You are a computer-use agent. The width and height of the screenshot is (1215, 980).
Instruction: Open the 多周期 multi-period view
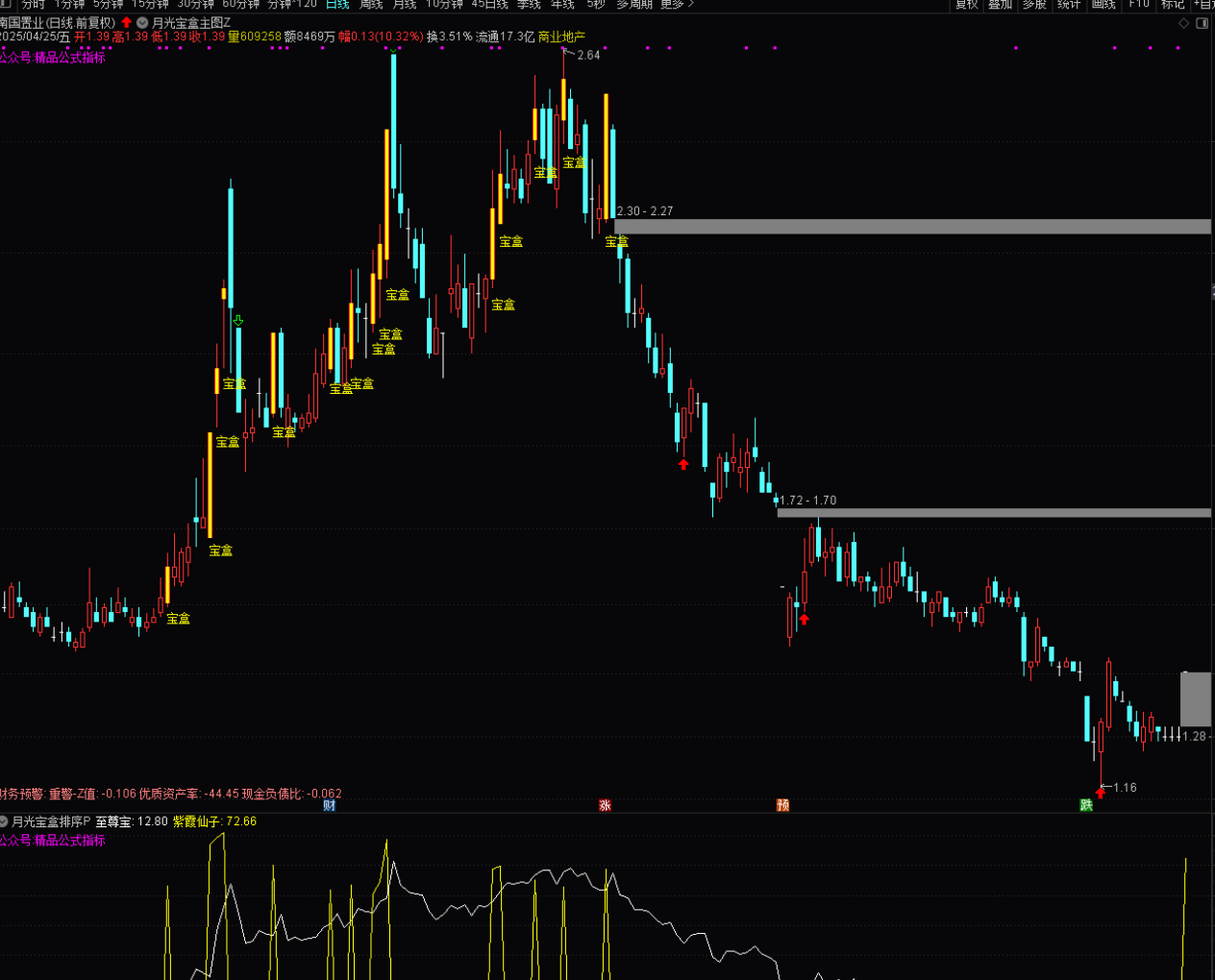pyautogui.click(x=633, y=5)
